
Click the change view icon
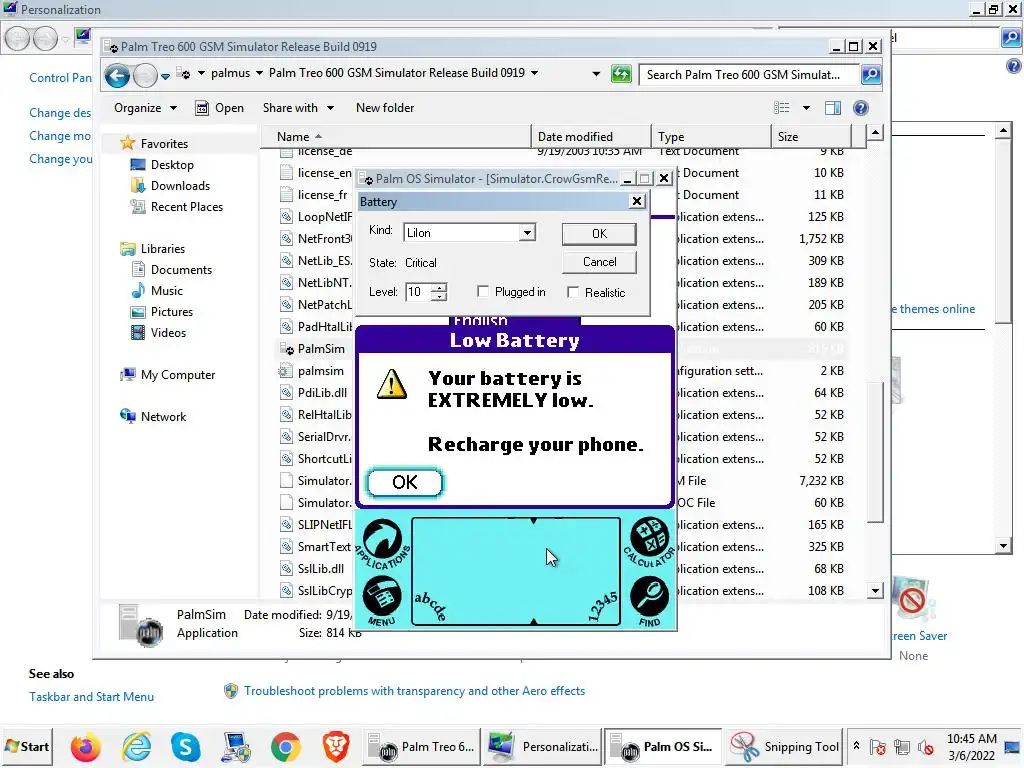[781, 108]
